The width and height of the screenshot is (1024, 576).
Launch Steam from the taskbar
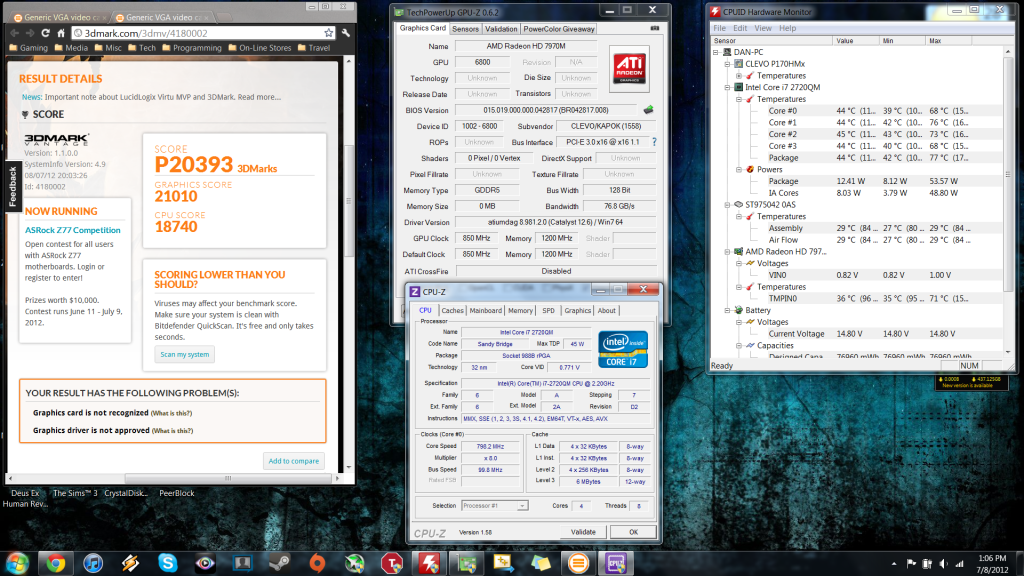click(280, 564)
